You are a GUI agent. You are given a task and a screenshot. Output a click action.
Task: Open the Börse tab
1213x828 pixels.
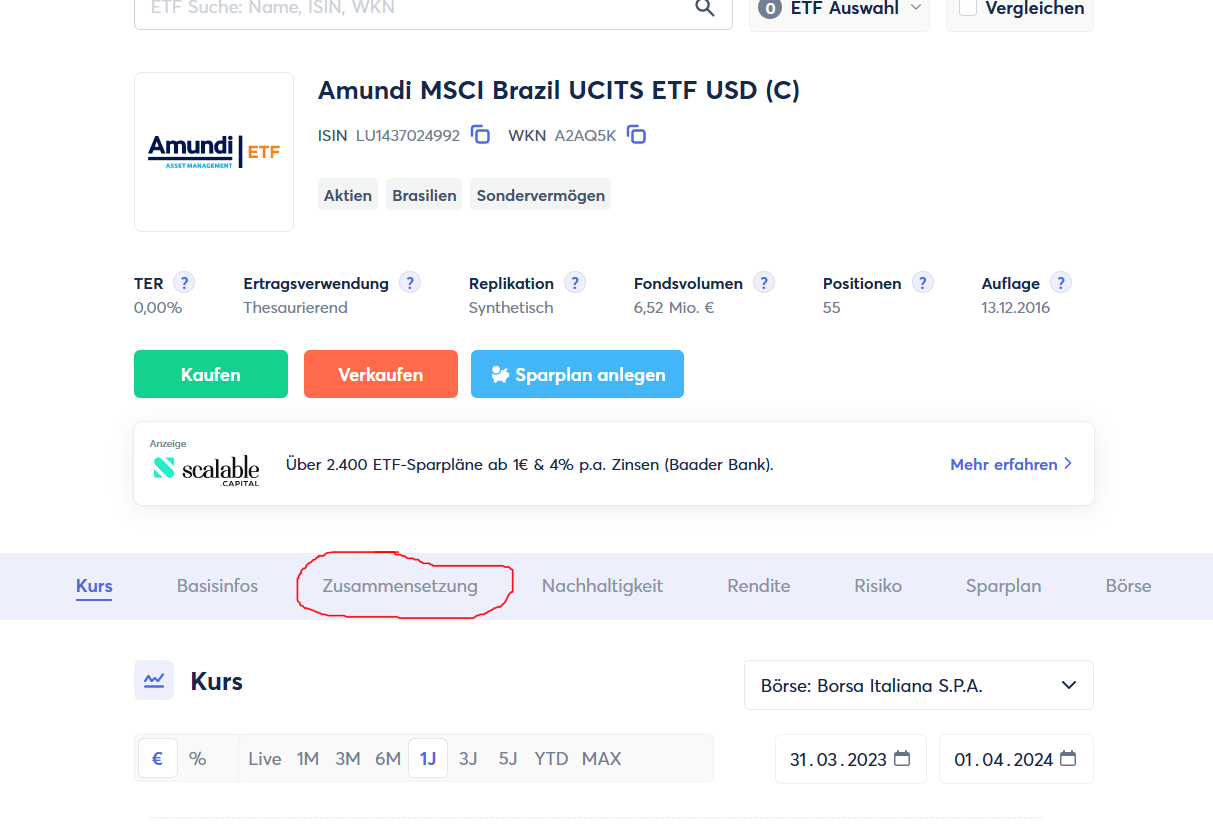click(x=1128, y=586)
